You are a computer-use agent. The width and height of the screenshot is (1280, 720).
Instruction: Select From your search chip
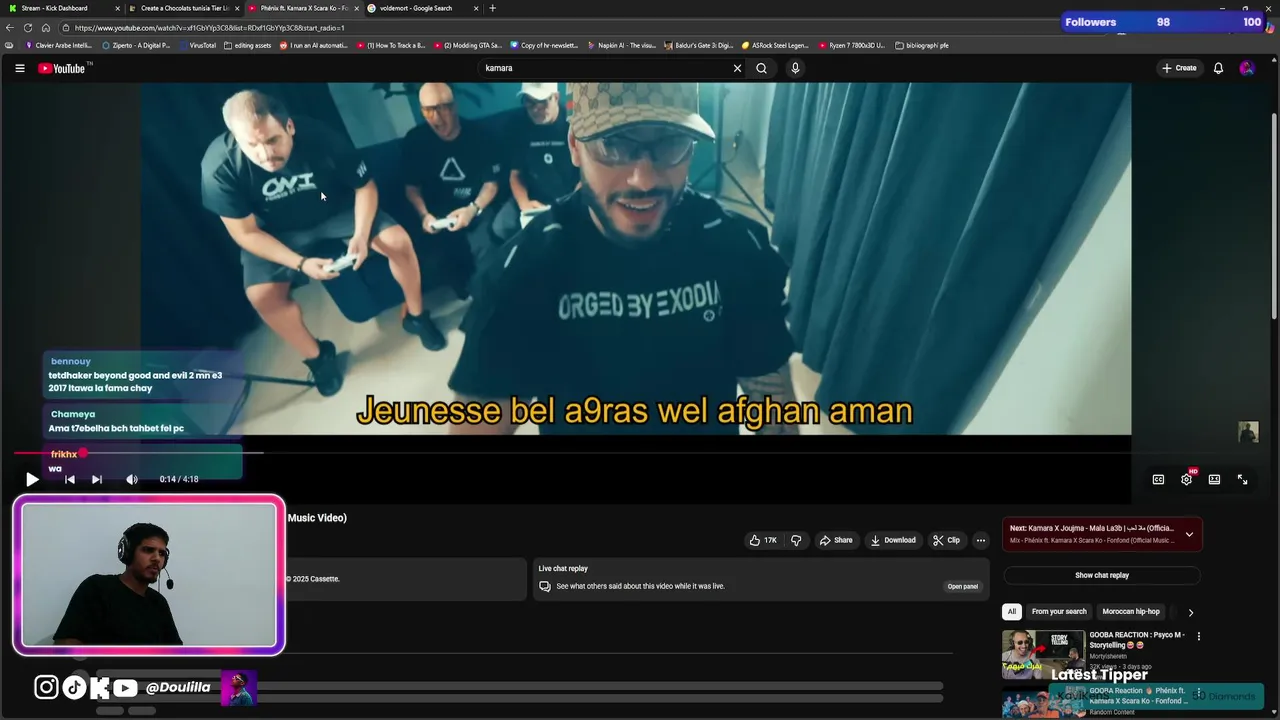tap(1059, 611)
